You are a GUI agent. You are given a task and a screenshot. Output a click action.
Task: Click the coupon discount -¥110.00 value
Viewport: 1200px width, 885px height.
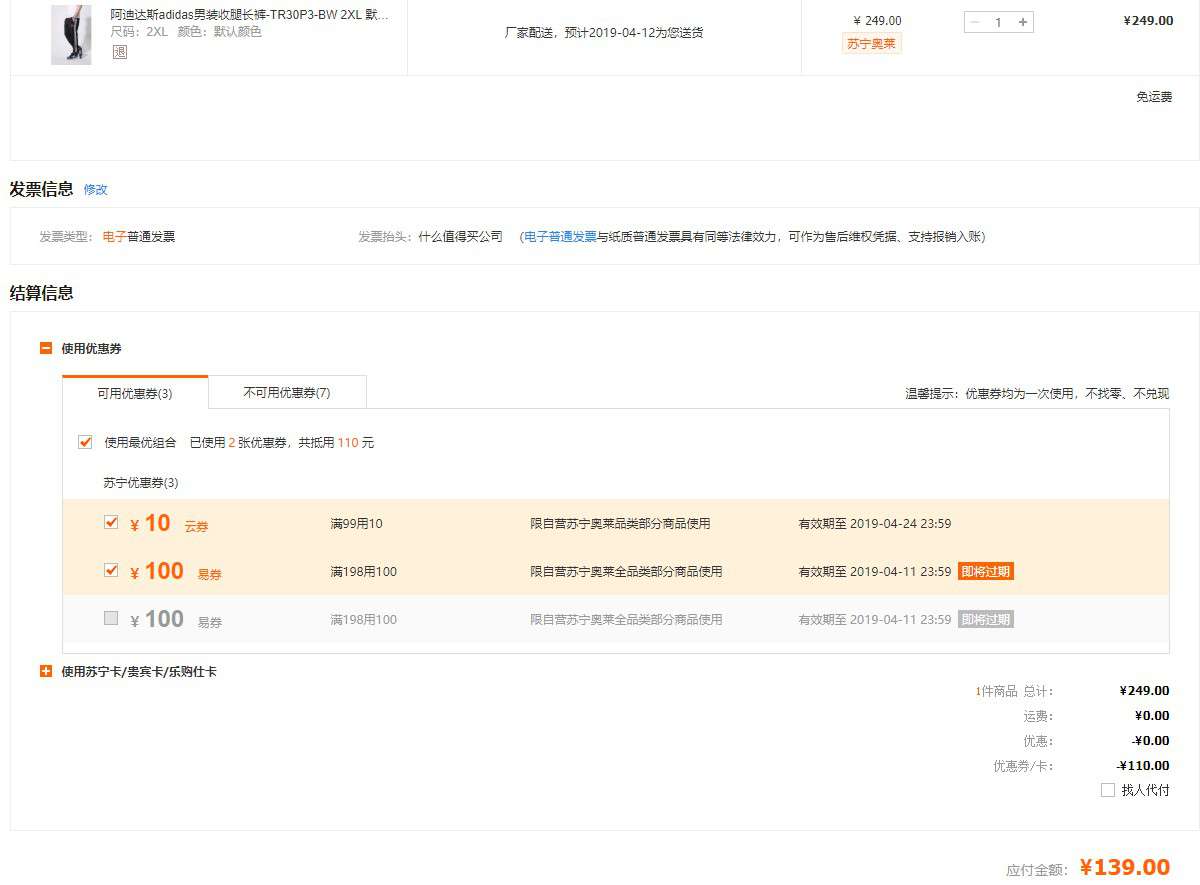point(1143,766)
